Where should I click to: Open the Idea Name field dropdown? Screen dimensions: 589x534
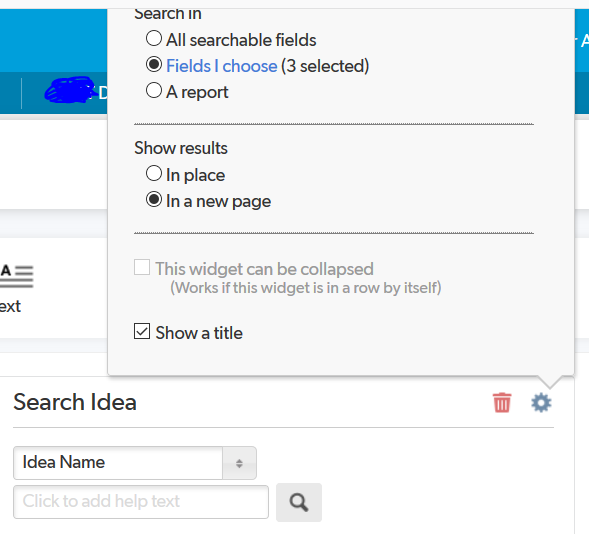[x=135, y=463]
